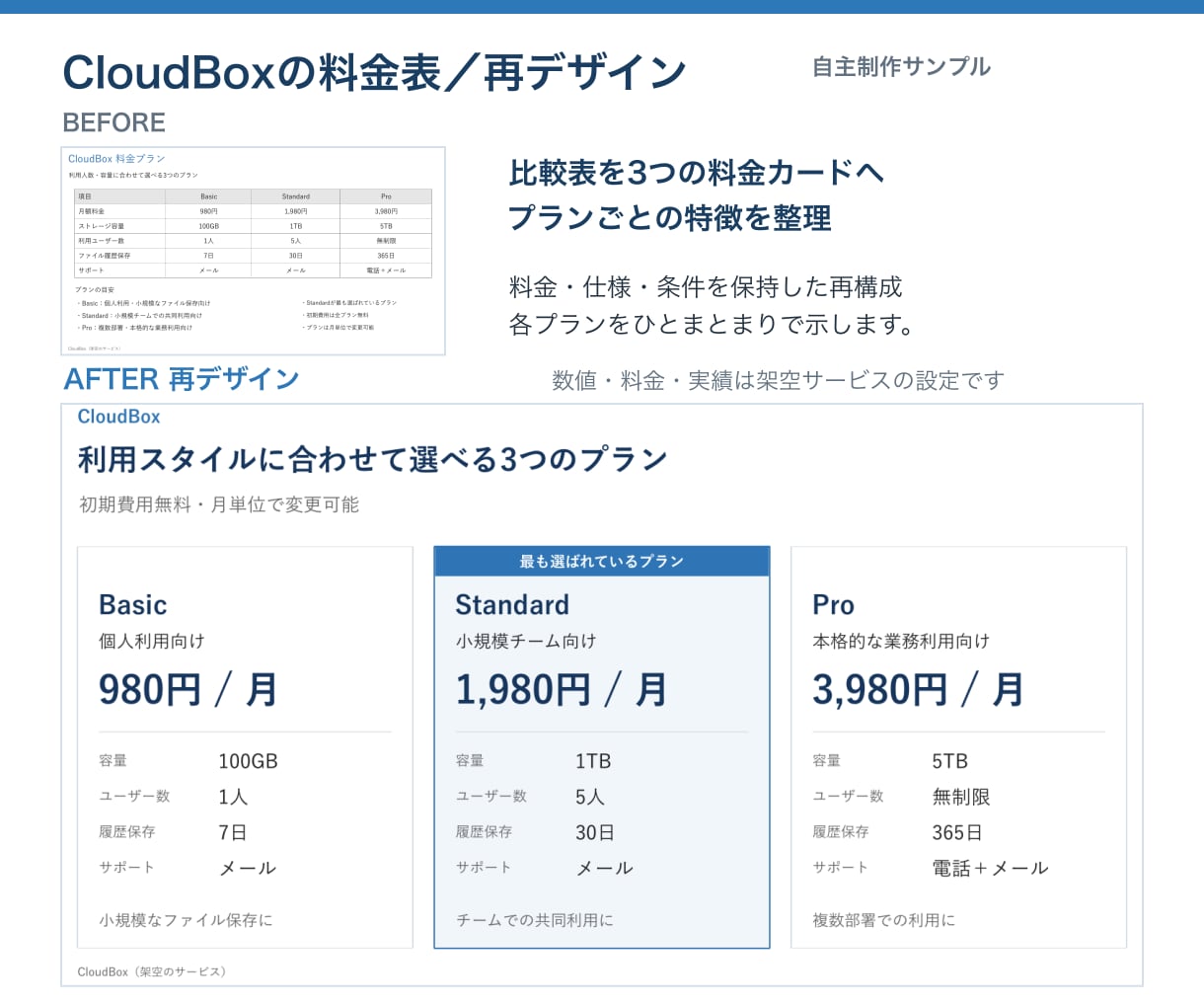Click the "5TB" capacity value in the Pro card
Screen dimensions: 1204x1003
click(950, 761)
